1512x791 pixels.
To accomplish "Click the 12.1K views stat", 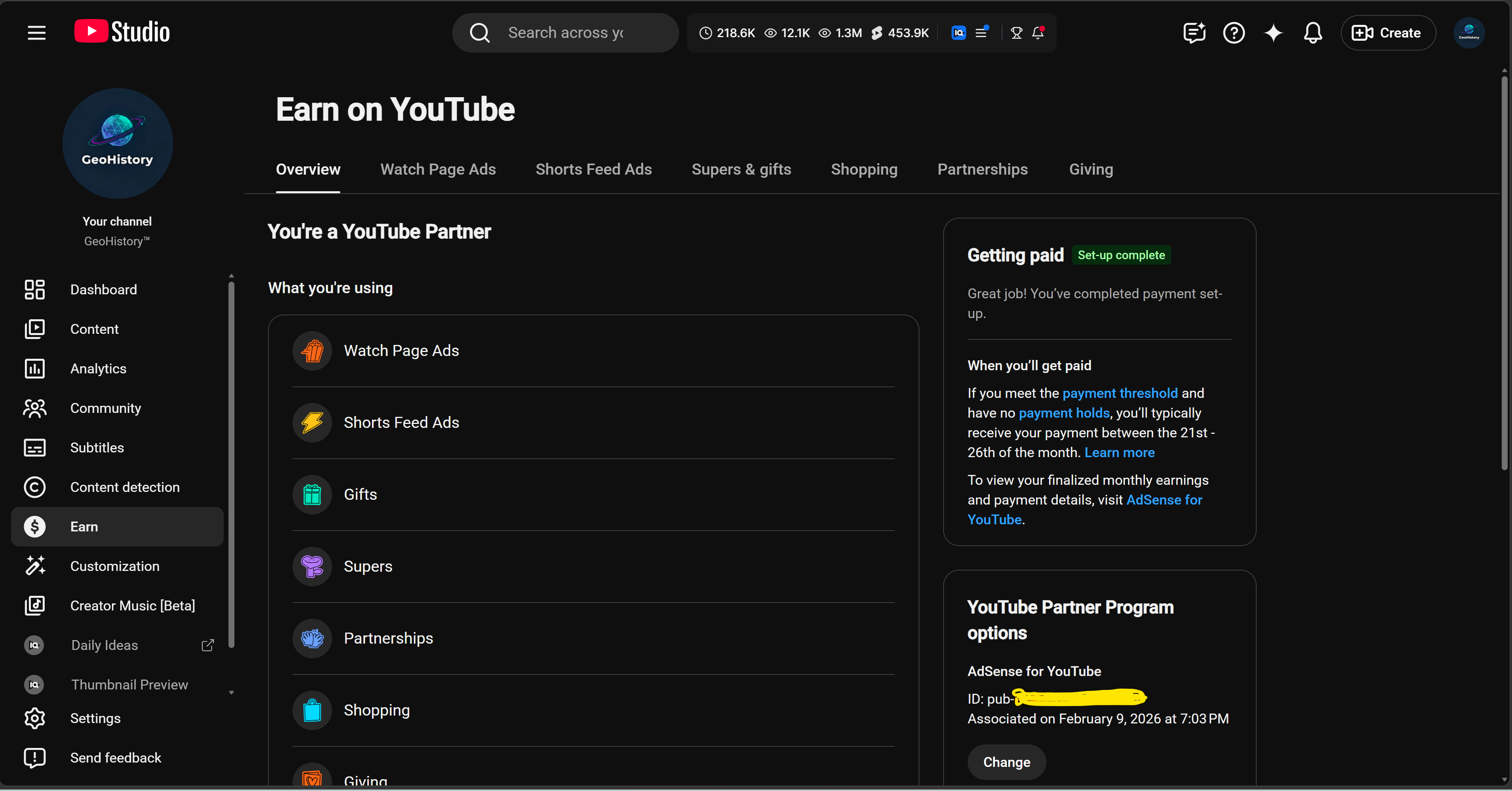I will coord(787,33).
